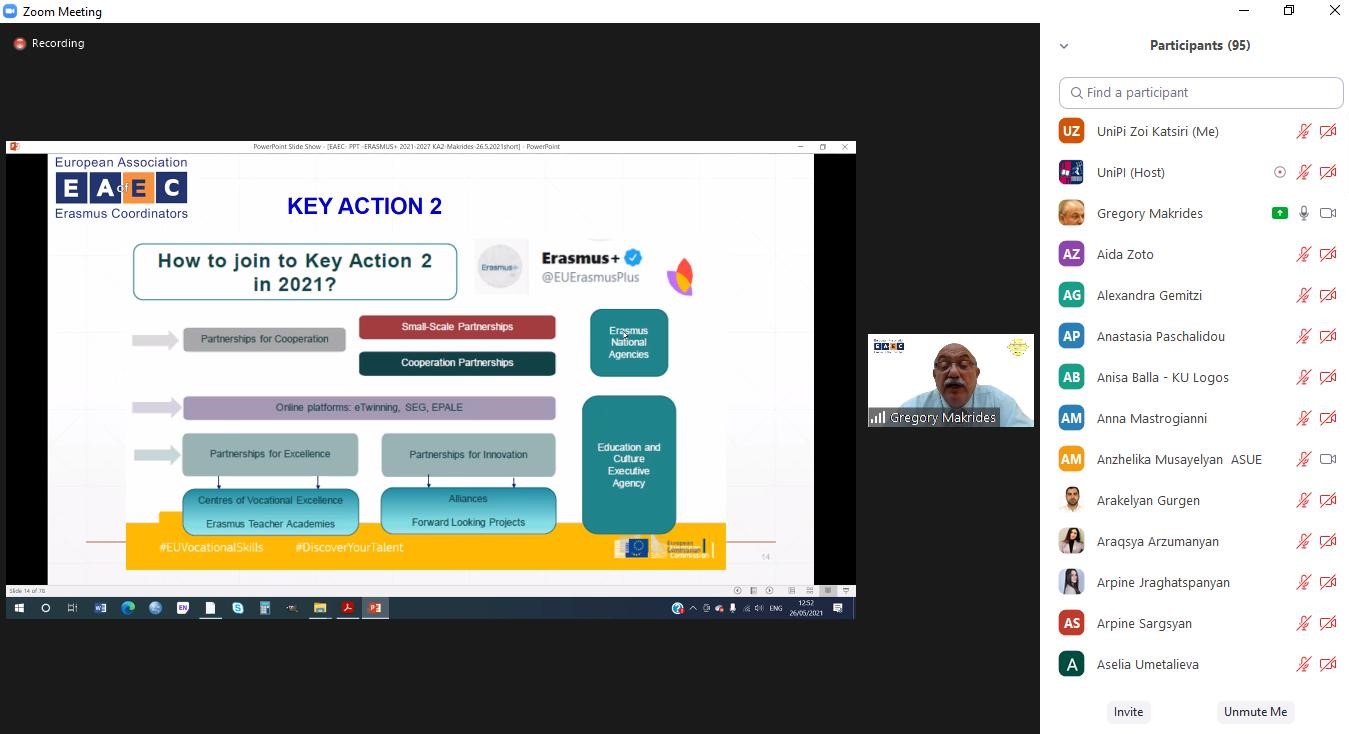Screen dimensions: 1349x734
Task: Click the signal strength icon on Gregory Makrides' video
Action: pos(877,418)
